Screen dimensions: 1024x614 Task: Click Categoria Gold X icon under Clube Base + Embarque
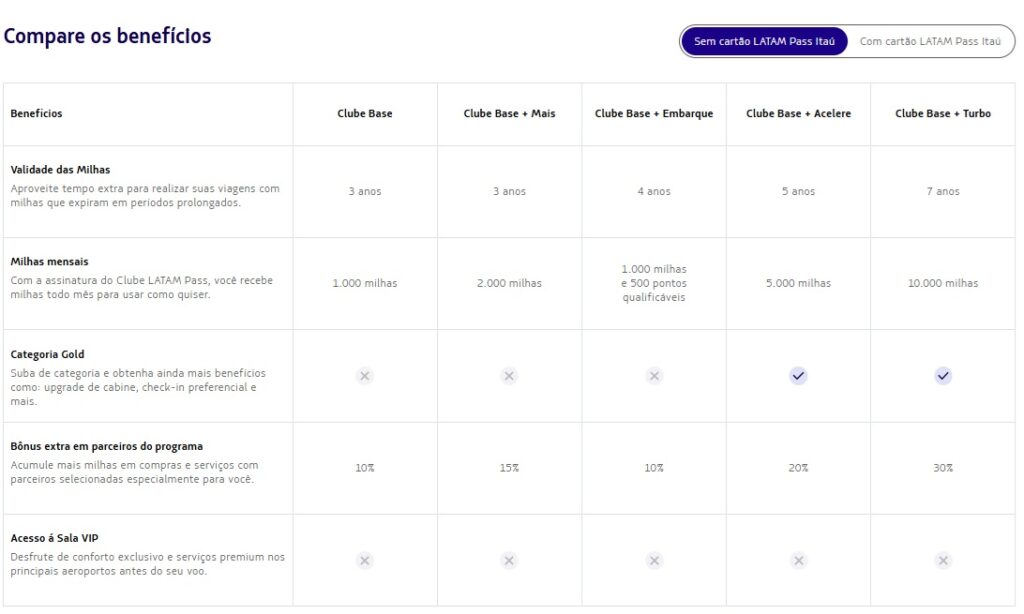(654, 376)
